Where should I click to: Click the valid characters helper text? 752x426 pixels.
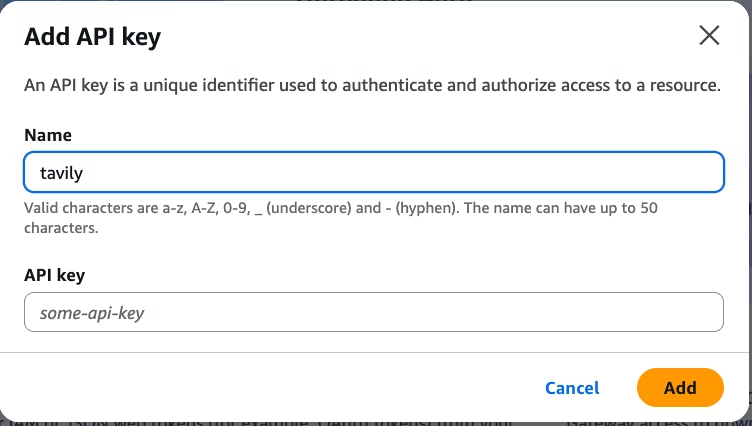[340, 208]
